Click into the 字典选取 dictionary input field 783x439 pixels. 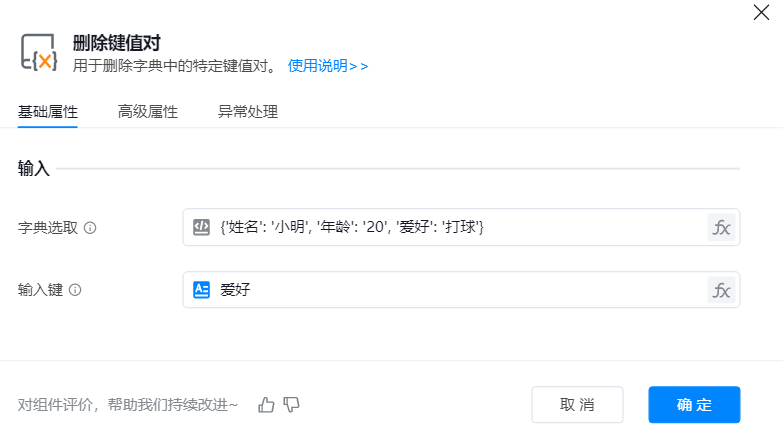[450, 227]
